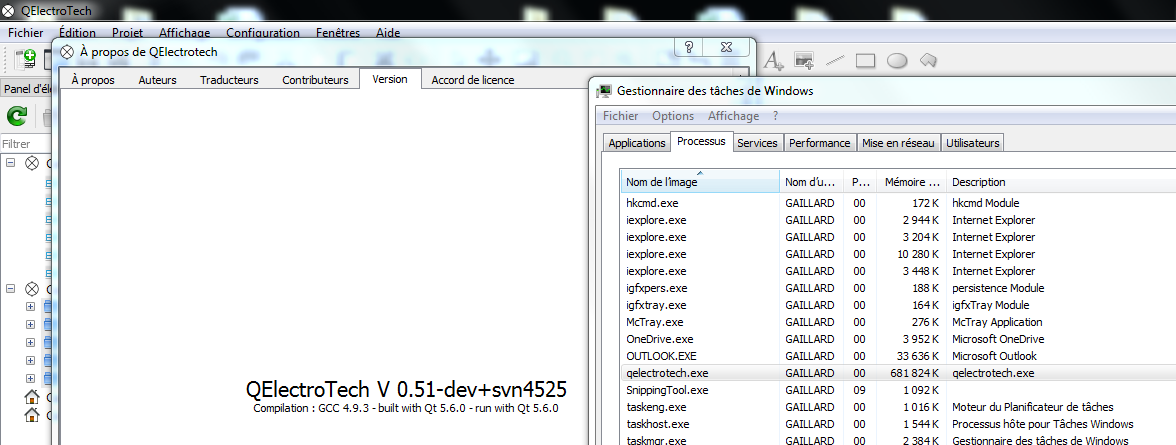The height and width of the screenshot is (445, 1176).
Task: Click the Filtrer input field
Action: pyautogui.click(x=28, y=144)
